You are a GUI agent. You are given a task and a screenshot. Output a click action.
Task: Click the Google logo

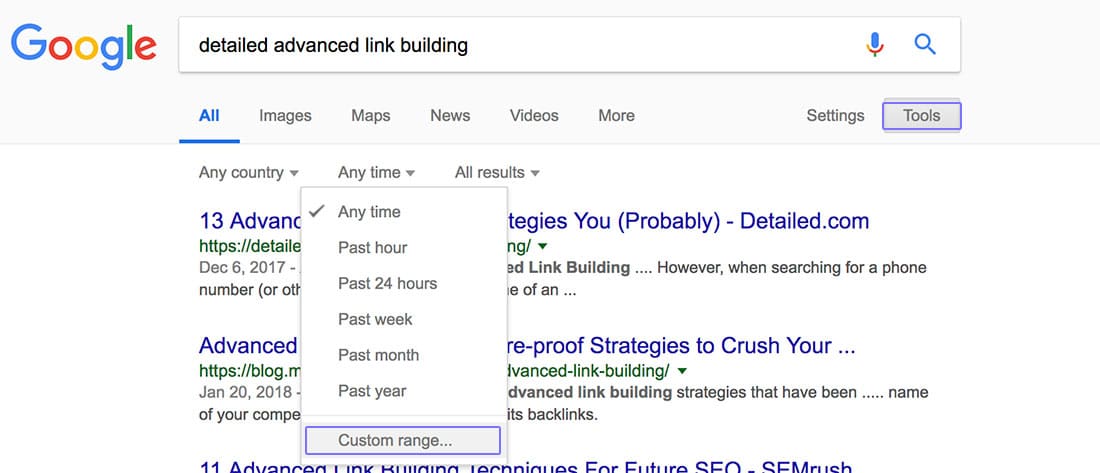coord(83,46)
